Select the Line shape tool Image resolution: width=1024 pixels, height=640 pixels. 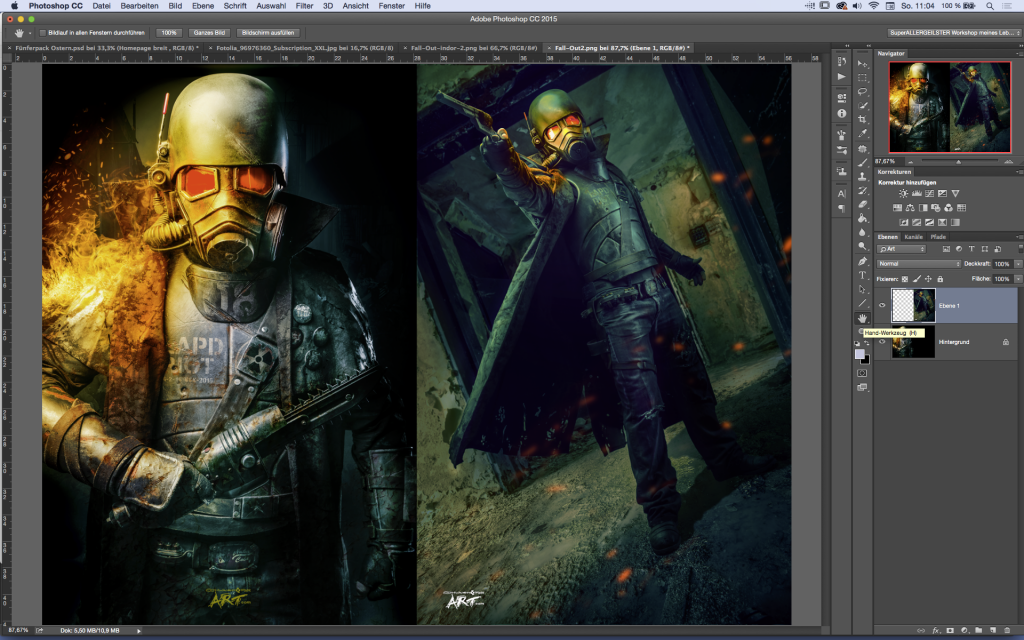tap(862, 303)
